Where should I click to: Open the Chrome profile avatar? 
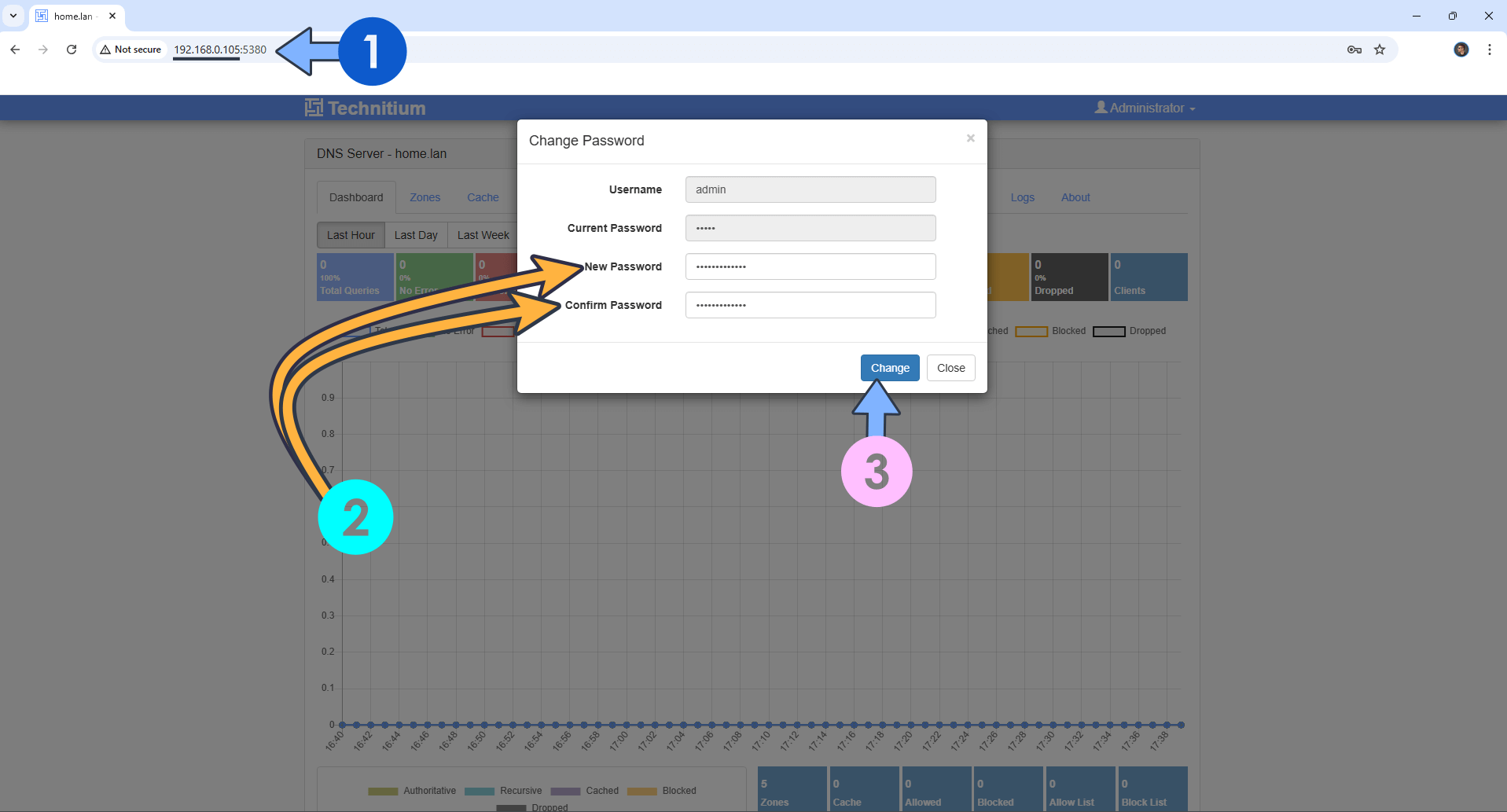(1461, 50)
